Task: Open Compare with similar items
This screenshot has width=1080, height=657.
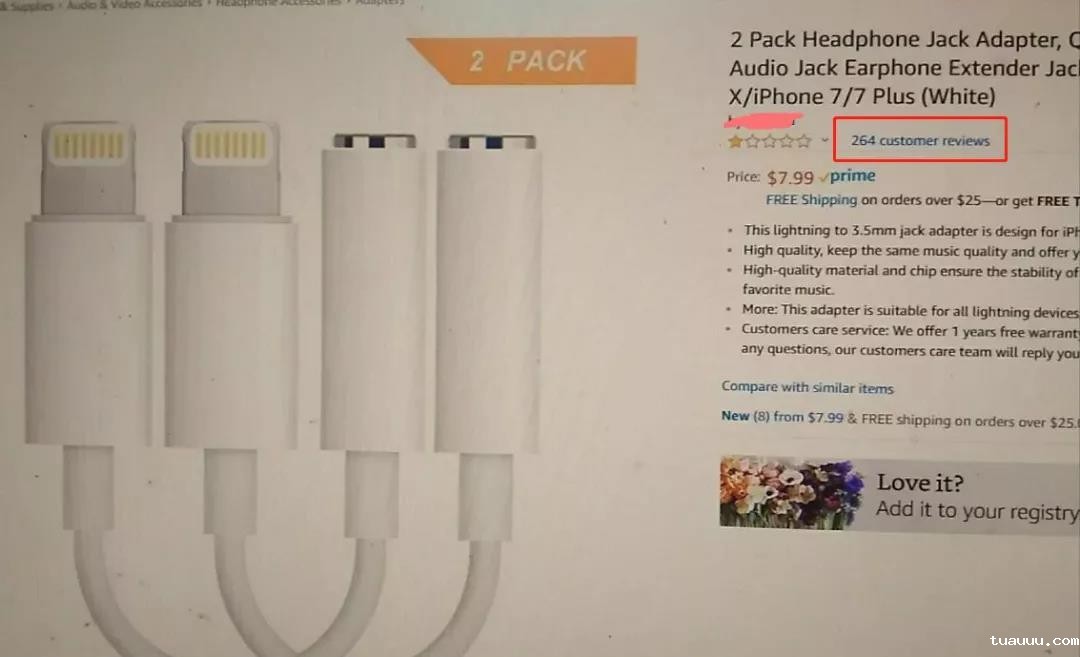Action: point(807,387)
